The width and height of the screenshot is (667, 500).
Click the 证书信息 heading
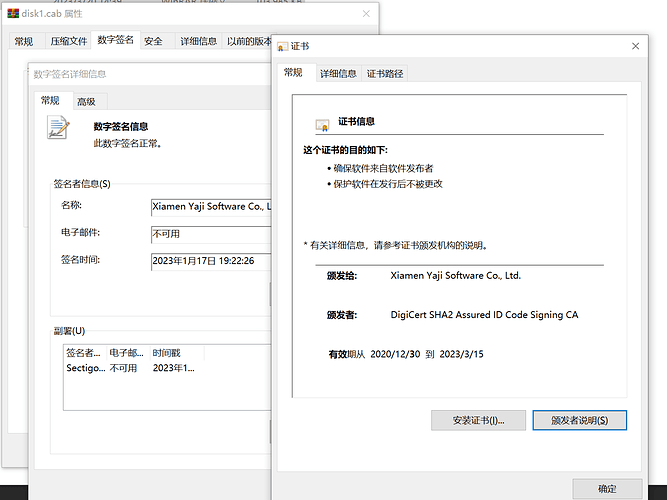click(356, 122)
